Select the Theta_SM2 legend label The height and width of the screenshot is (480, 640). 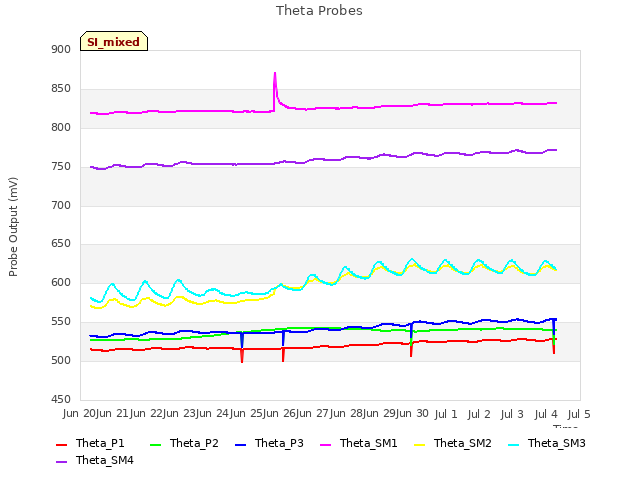462,443
